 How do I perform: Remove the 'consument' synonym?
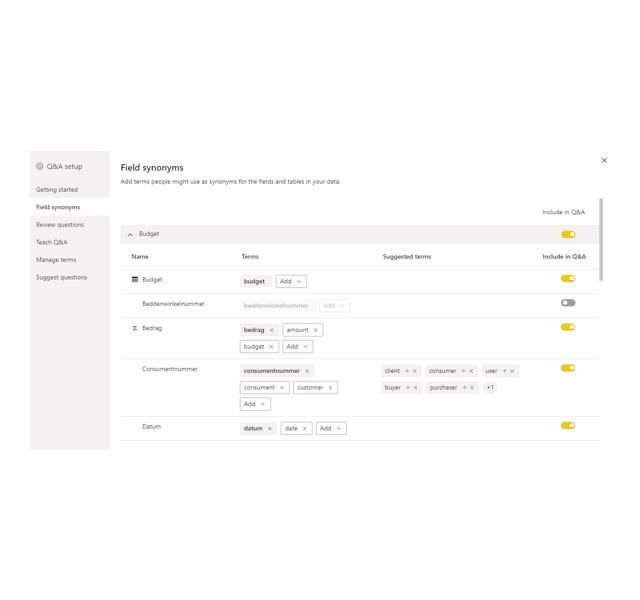pyautogui.click(x=282, y=387)
